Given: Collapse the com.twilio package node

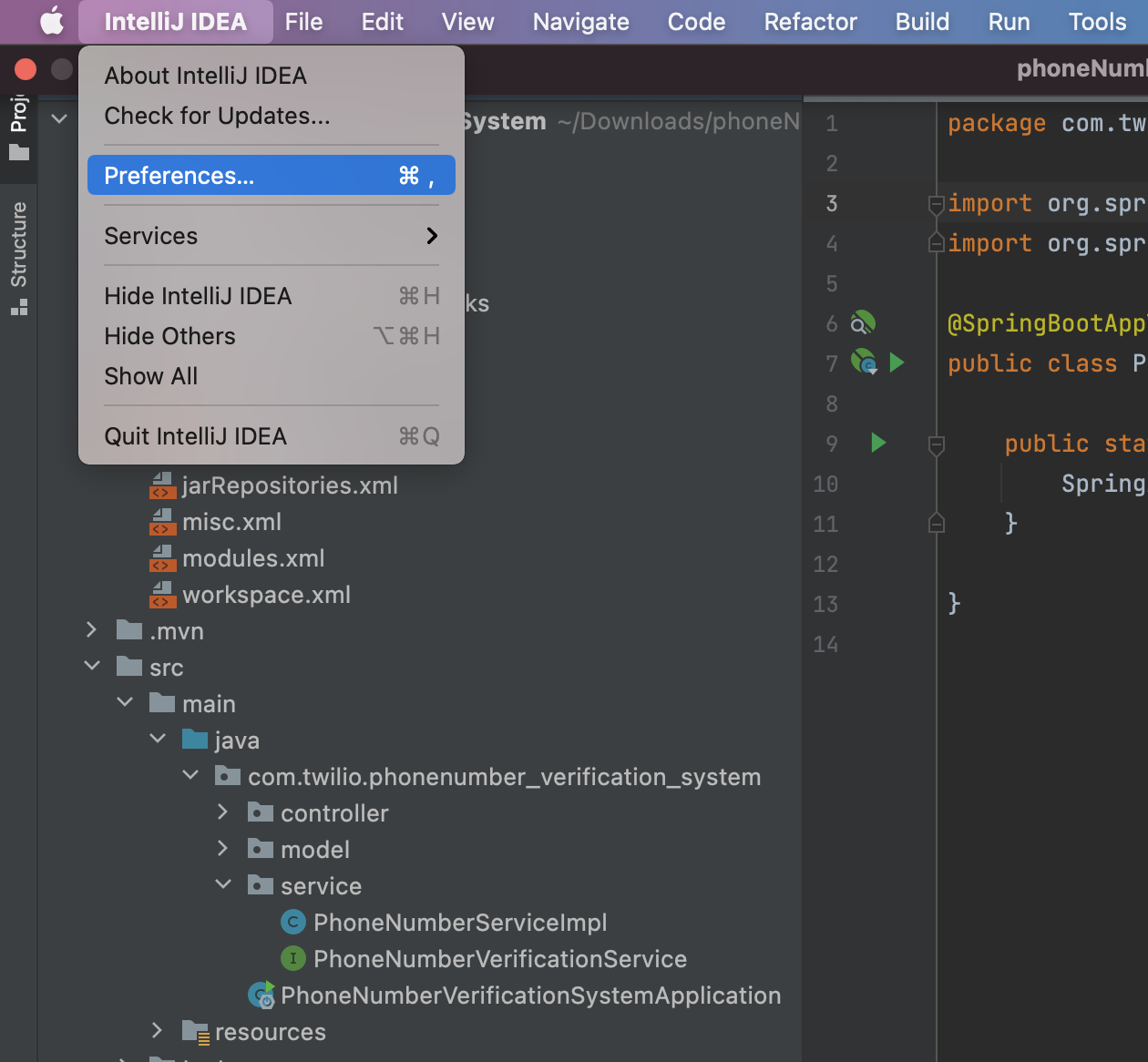Looking at the screenshot, I should click(x=190, y=775).
